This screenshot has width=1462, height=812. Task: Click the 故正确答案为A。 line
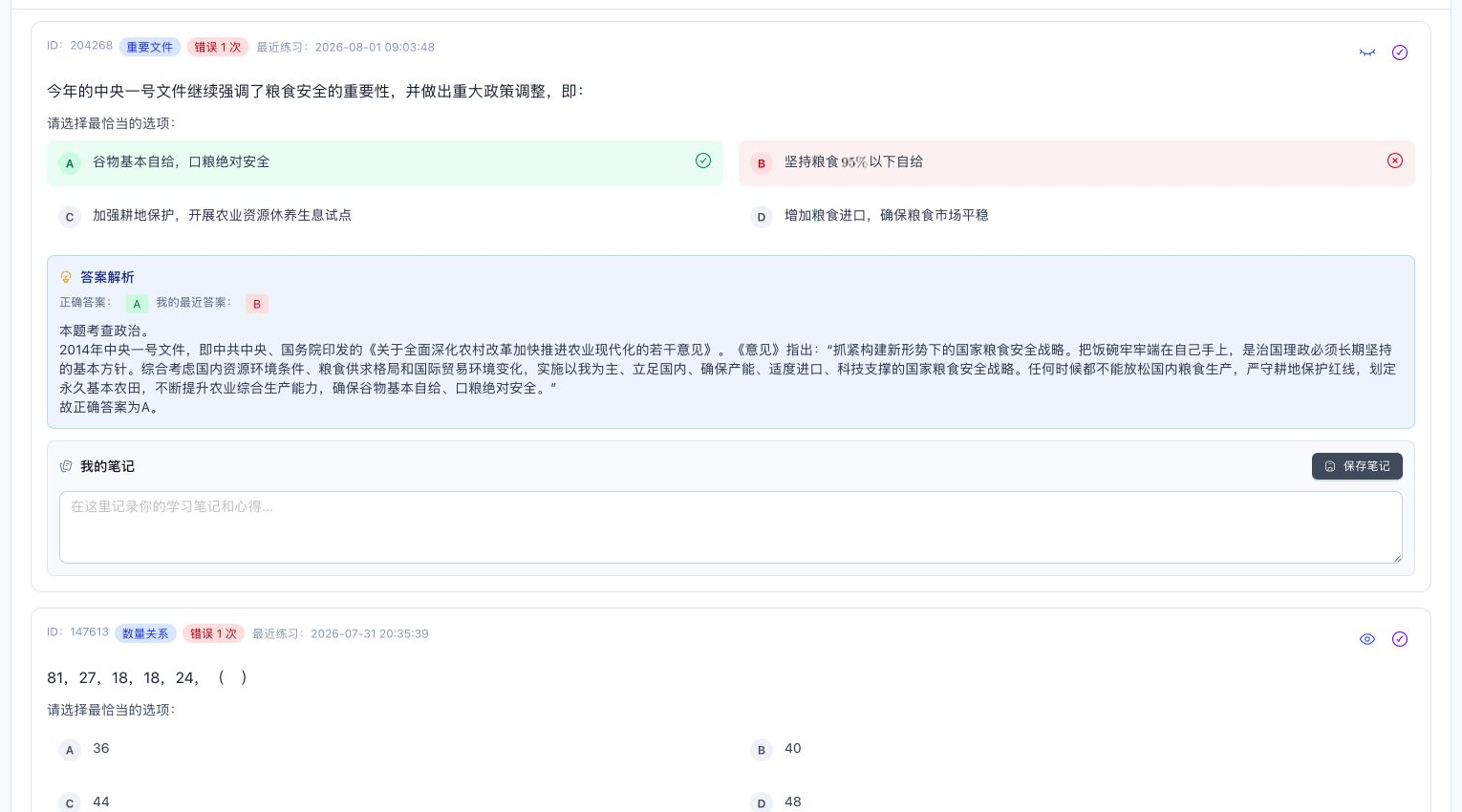coord(109,407)
